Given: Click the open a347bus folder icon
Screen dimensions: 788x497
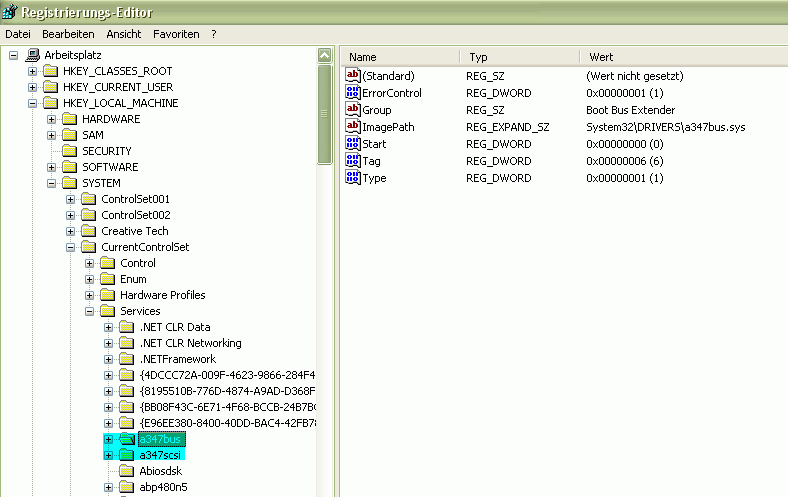Looking at the screenshot, I should (127, 439).
